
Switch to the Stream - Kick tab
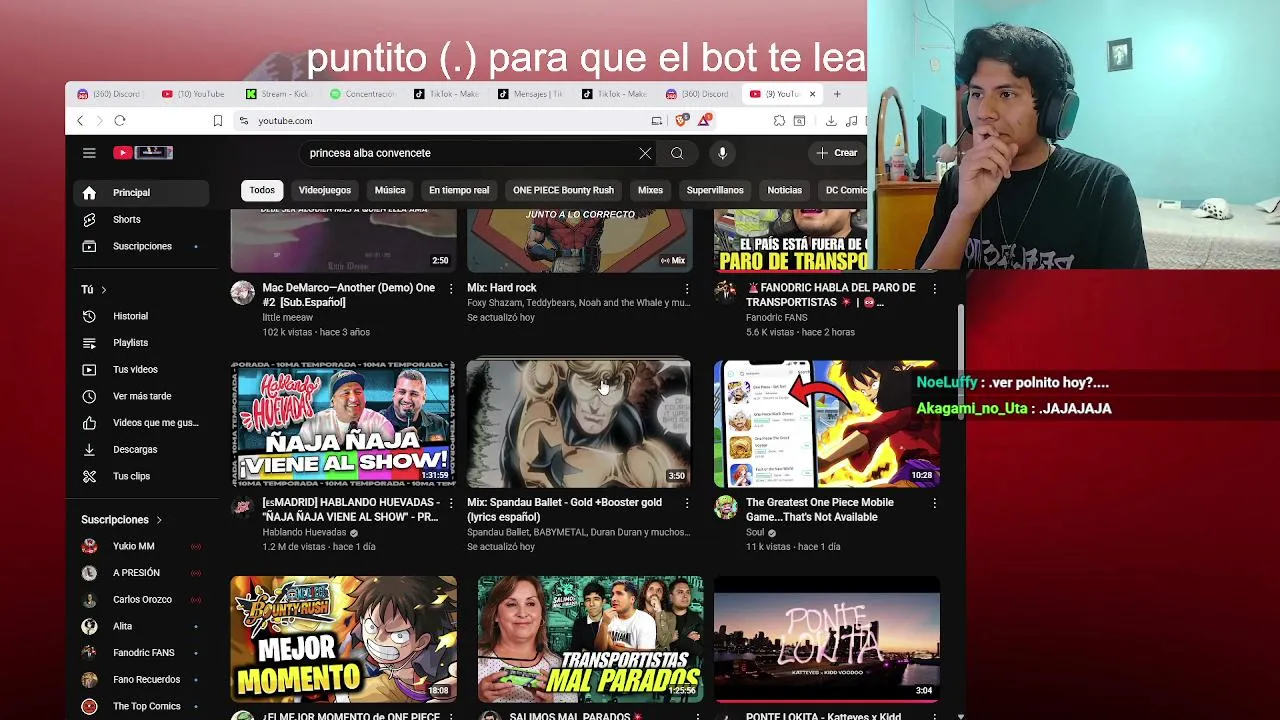(278, 94)
